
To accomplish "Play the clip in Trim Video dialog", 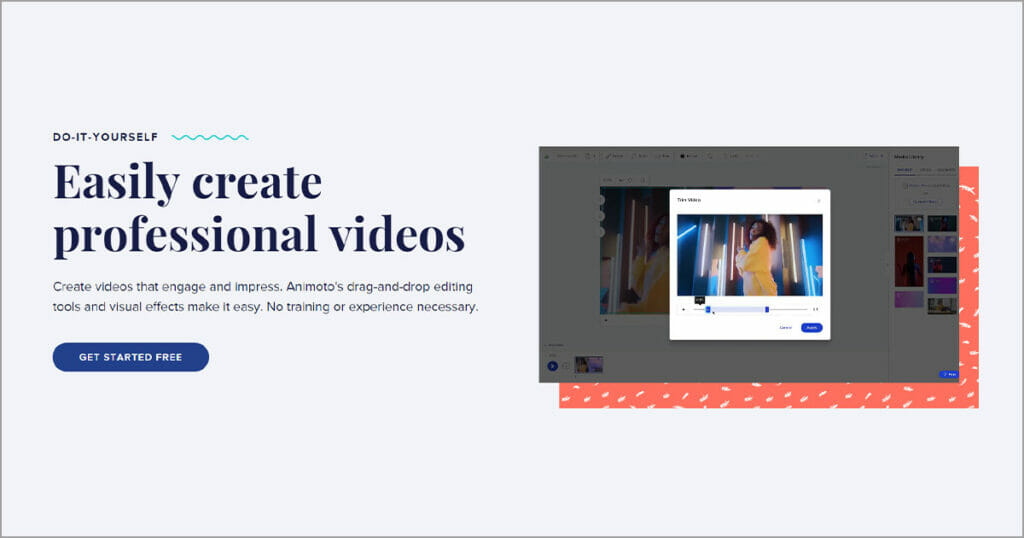I will tap(684, 309).
